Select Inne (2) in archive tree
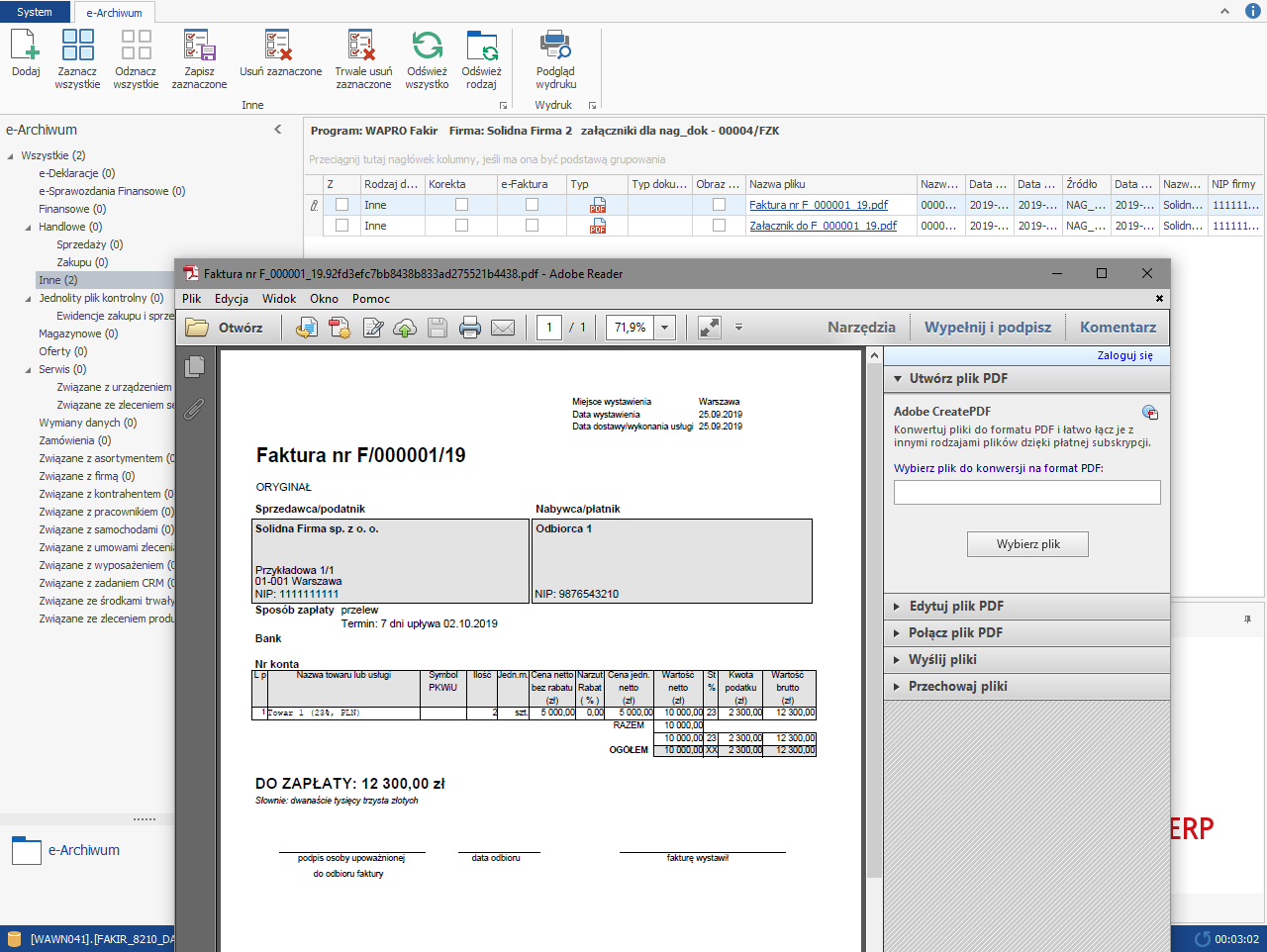This screenshot has width=1267, height=952. point(58,280)
